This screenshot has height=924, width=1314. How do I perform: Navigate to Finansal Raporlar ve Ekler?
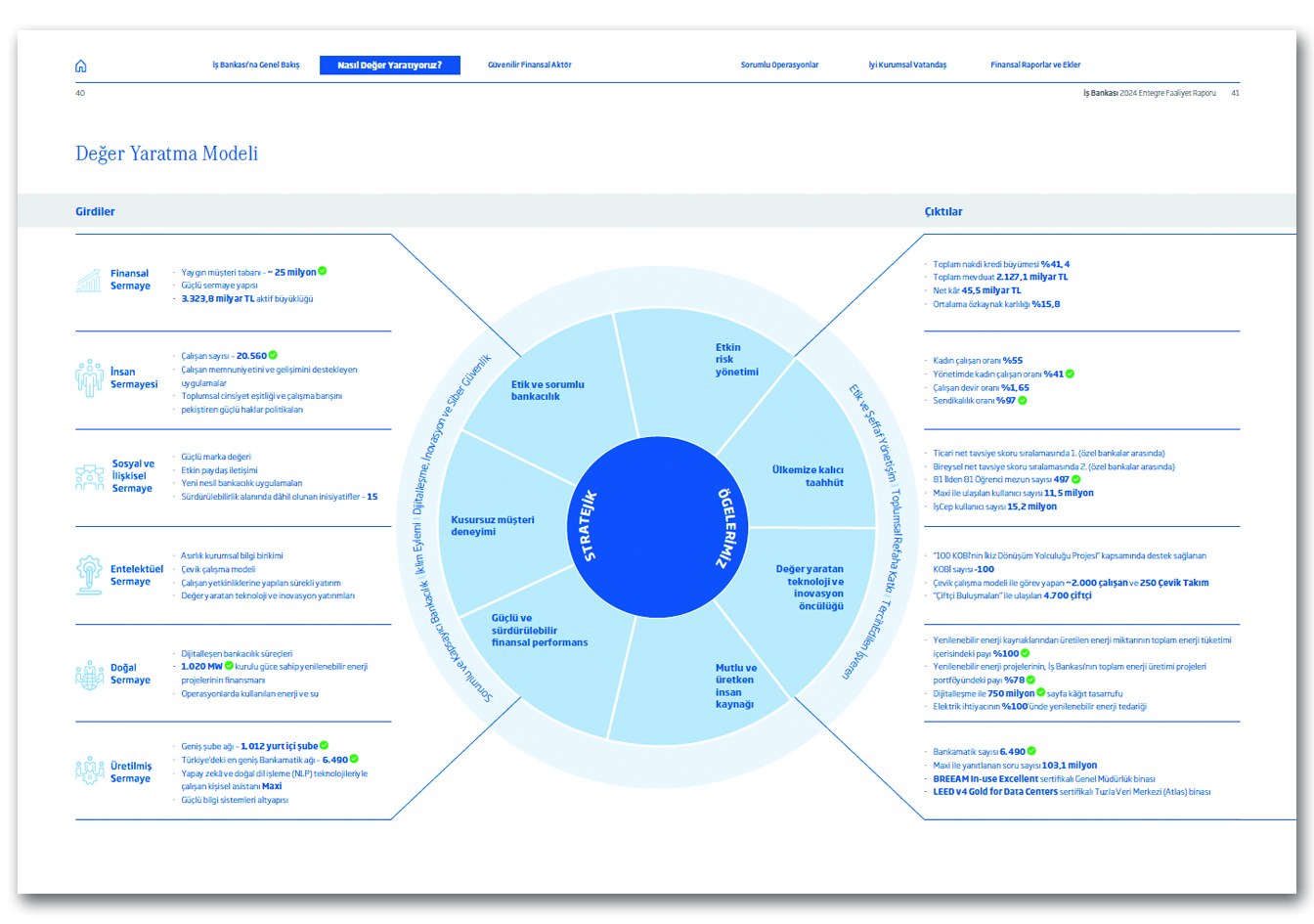pos(1035,66)
